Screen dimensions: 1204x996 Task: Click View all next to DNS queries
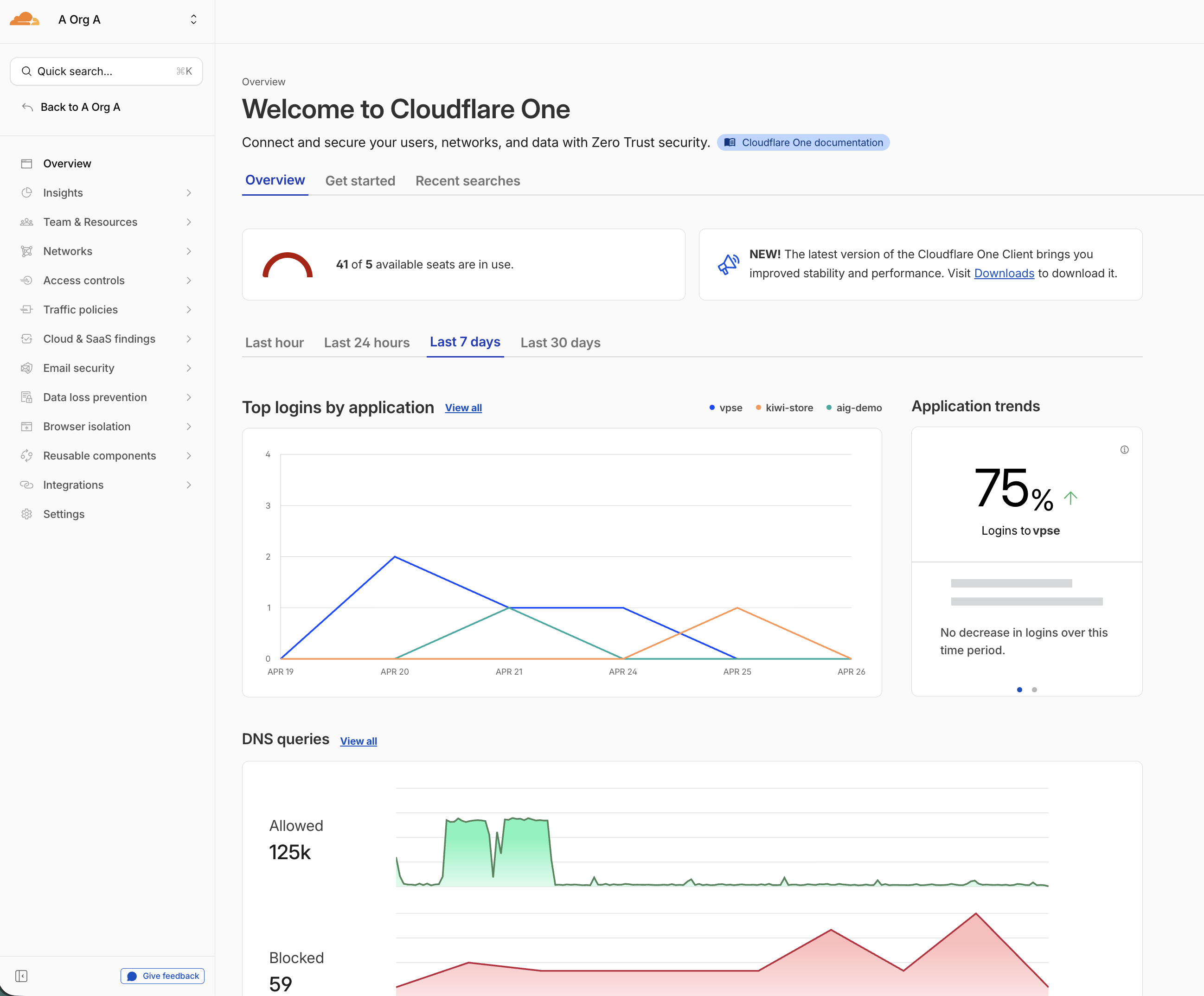(x=359, y=741)
